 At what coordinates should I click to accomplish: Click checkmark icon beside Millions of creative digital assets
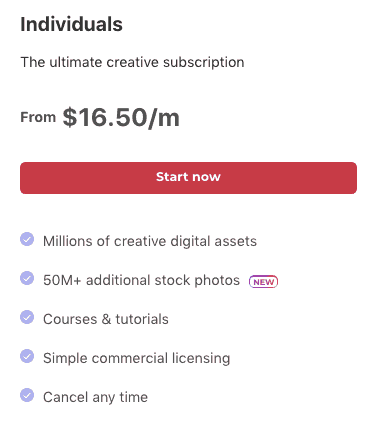27,239
